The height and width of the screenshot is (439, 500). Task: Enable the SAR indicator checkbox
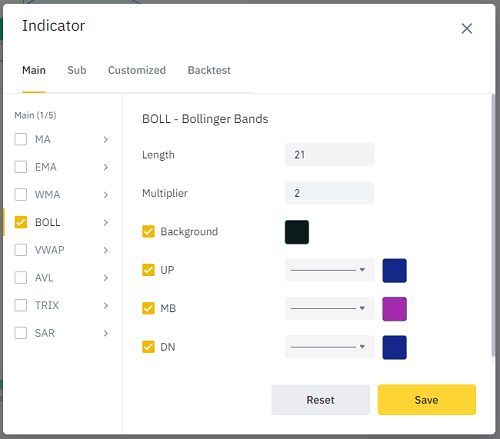tap(21, 333)
